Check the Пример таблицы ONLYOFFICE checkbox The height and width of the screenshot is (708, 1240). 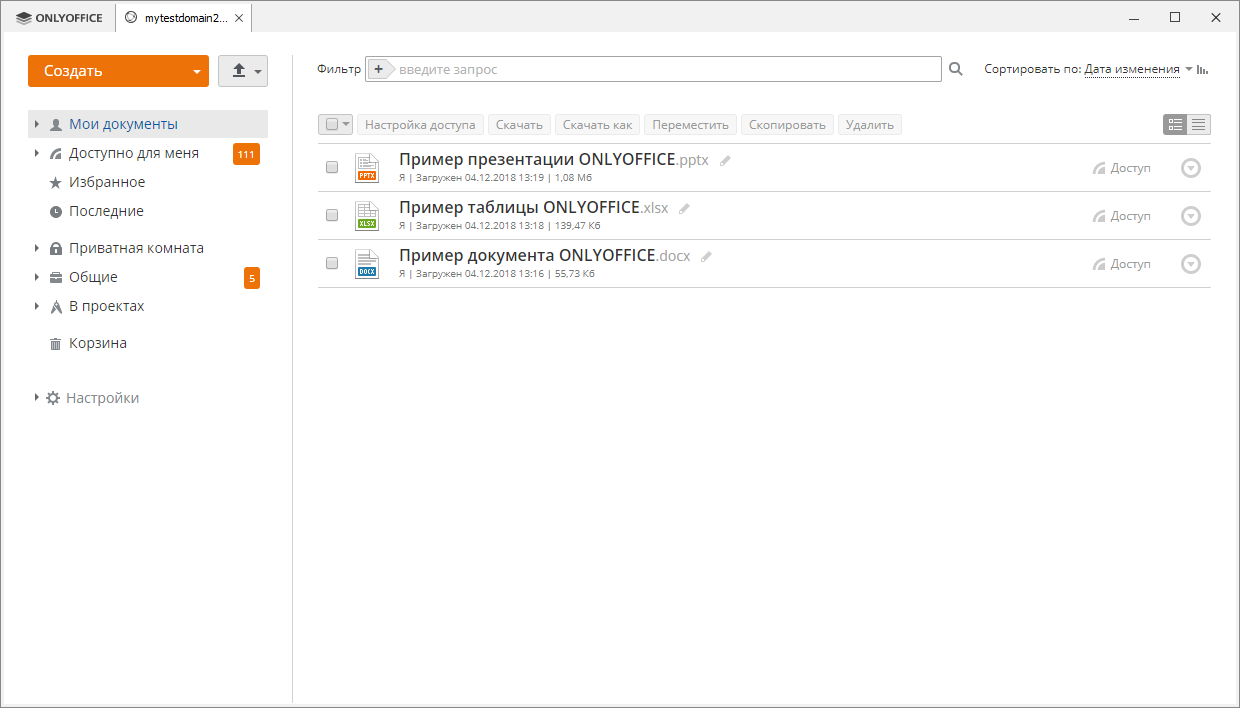(x=332, y=215)
